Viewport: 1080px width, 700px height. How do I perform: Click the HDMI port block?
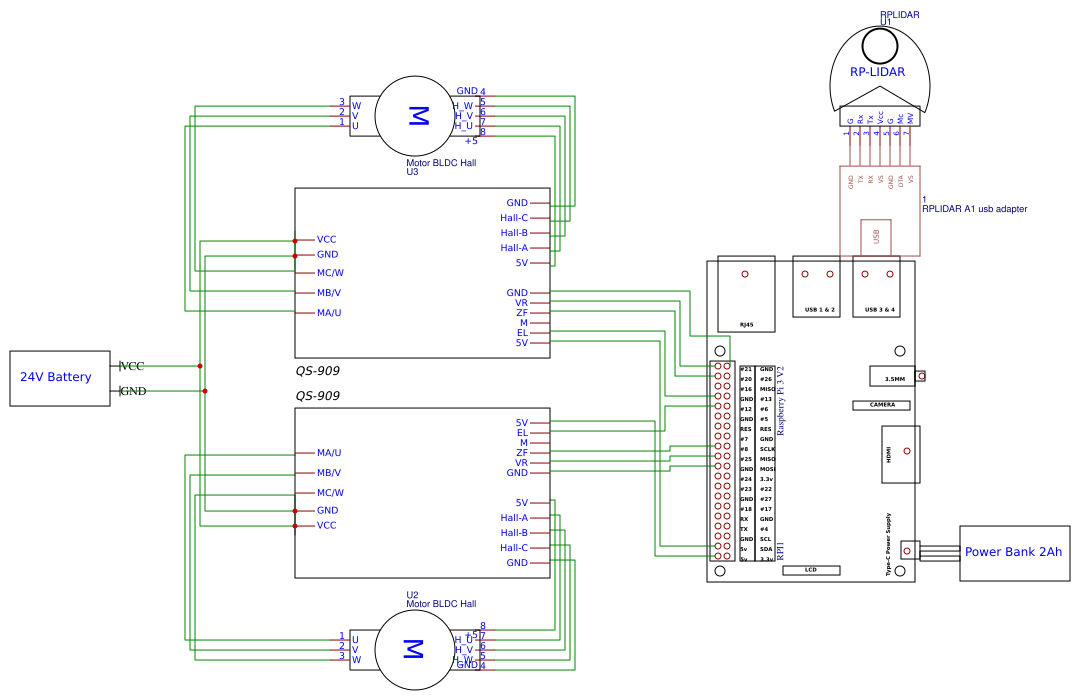901,454
